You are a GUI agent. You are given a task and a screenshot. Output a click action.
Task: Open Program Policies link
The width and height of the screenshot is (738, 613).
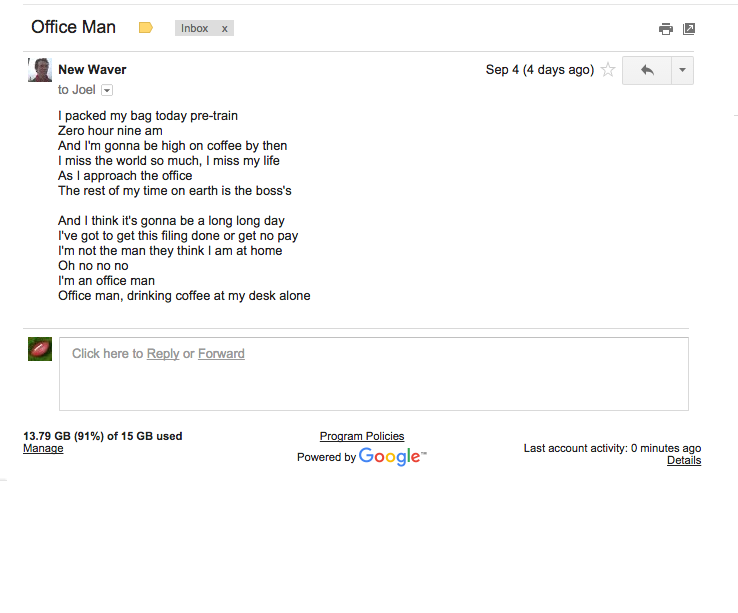[362, 436]
